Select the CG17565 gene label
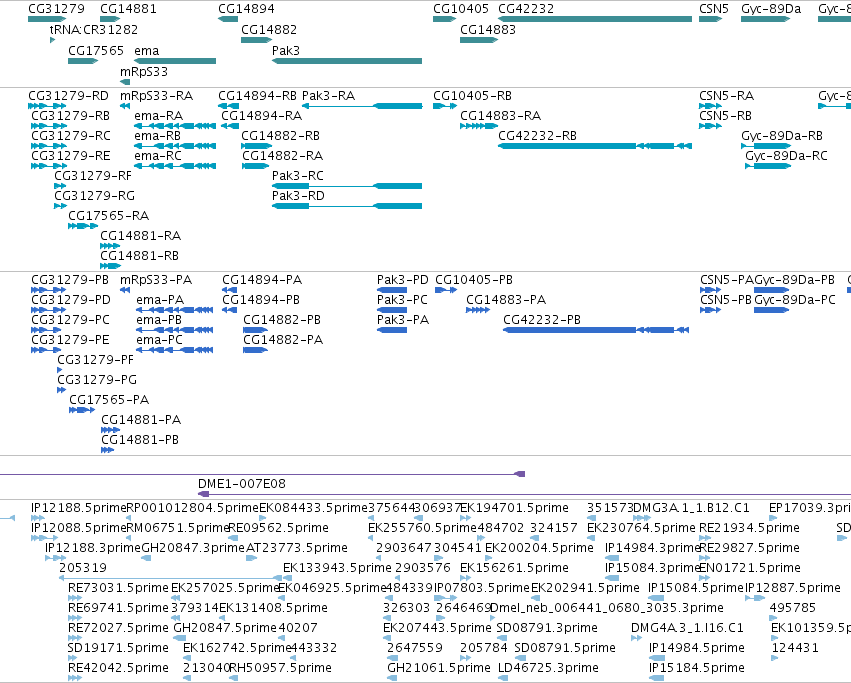Viewport: 851px width, 683px height. tap(96, 50)
